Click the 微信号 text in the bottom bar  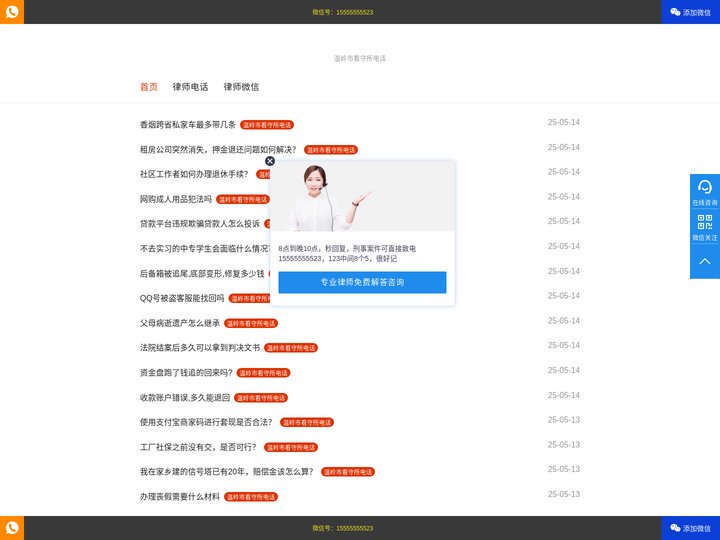point(343,528)
